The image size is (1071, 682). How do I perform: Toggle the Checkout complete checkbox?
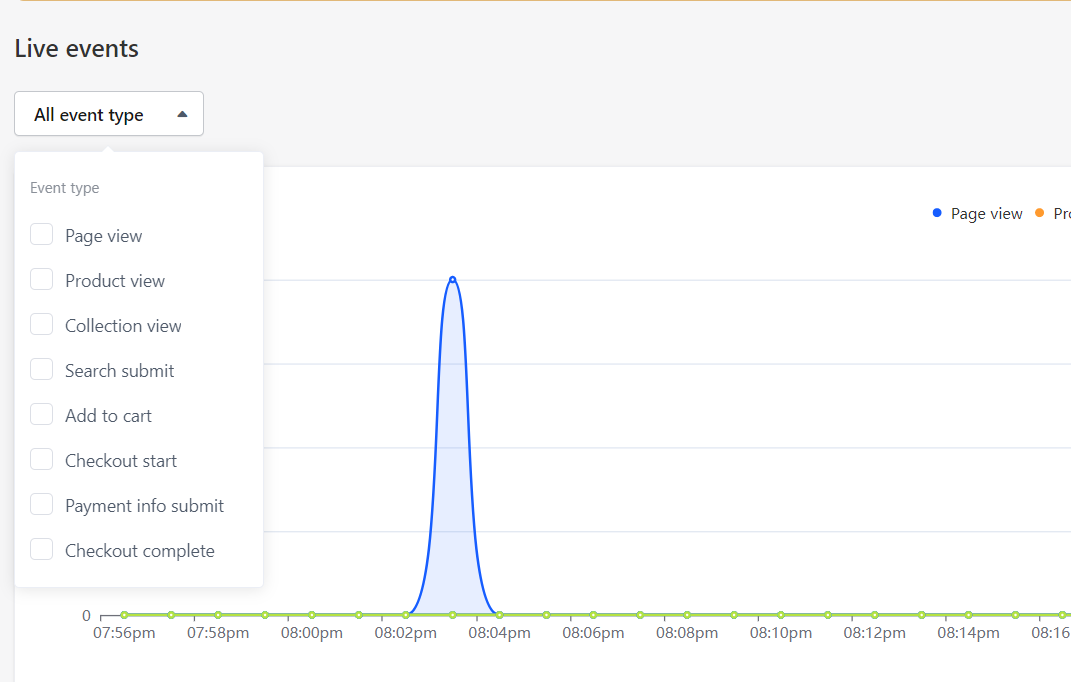pyautogui.click(x=41, y=550)
